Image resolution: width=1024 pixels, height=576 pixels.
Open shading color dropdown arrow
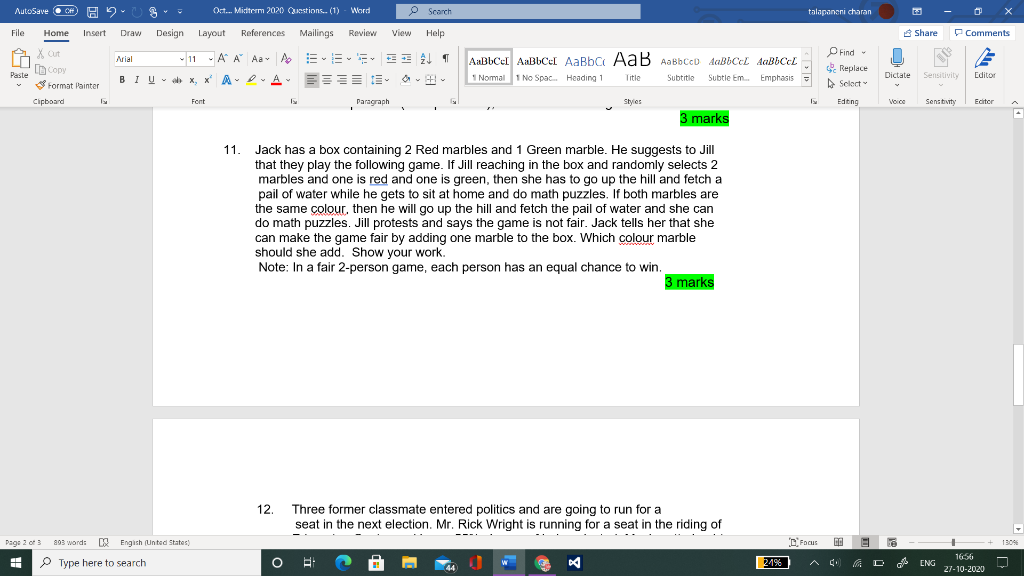(x=417, y=80)
